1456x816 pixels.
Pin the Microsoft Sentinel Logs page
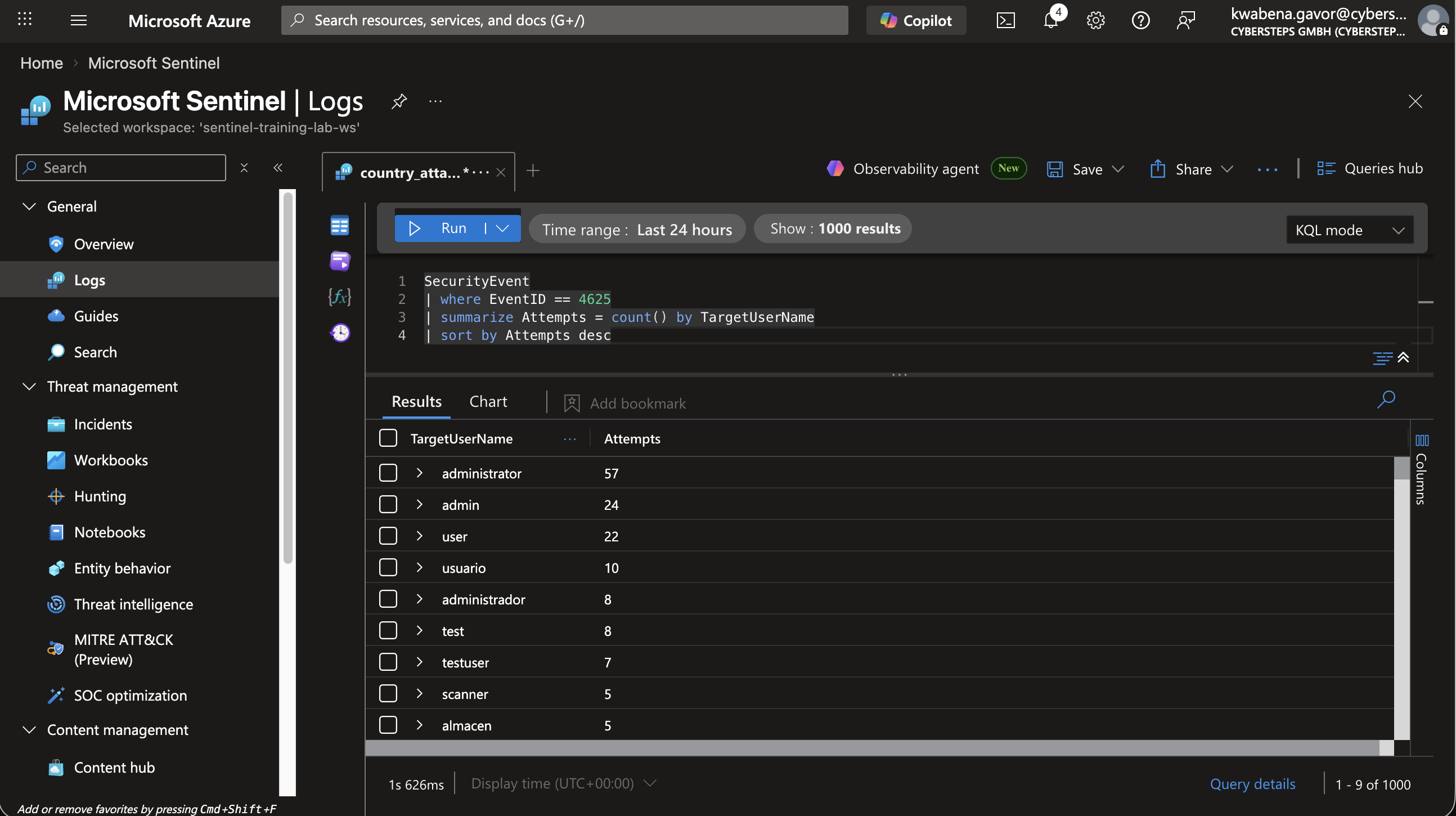(399, 101)
